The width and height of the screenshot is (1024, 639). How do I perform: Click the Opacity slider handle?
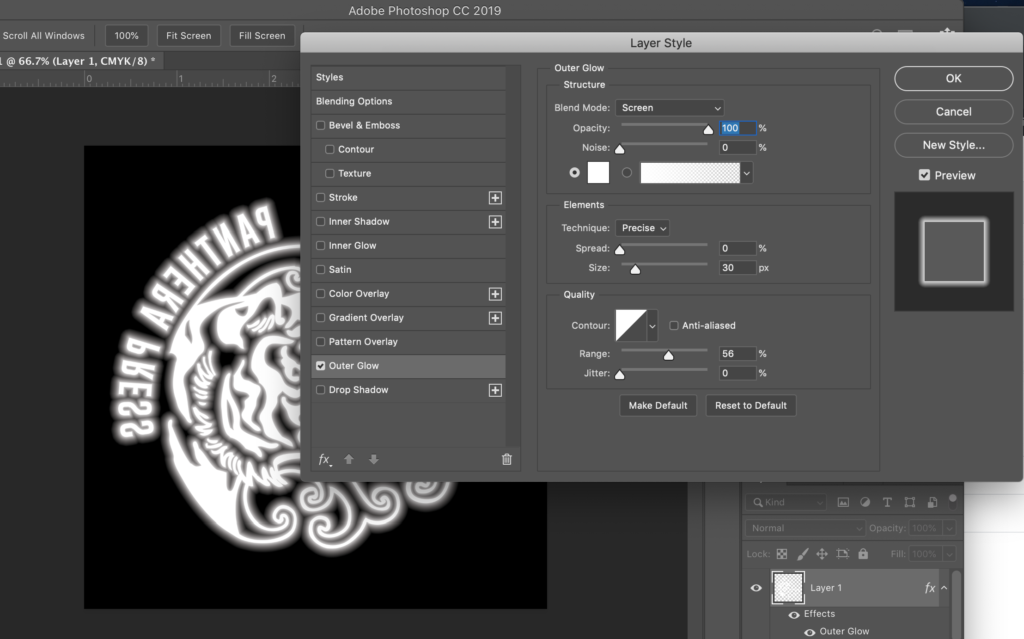coord(708,129)
